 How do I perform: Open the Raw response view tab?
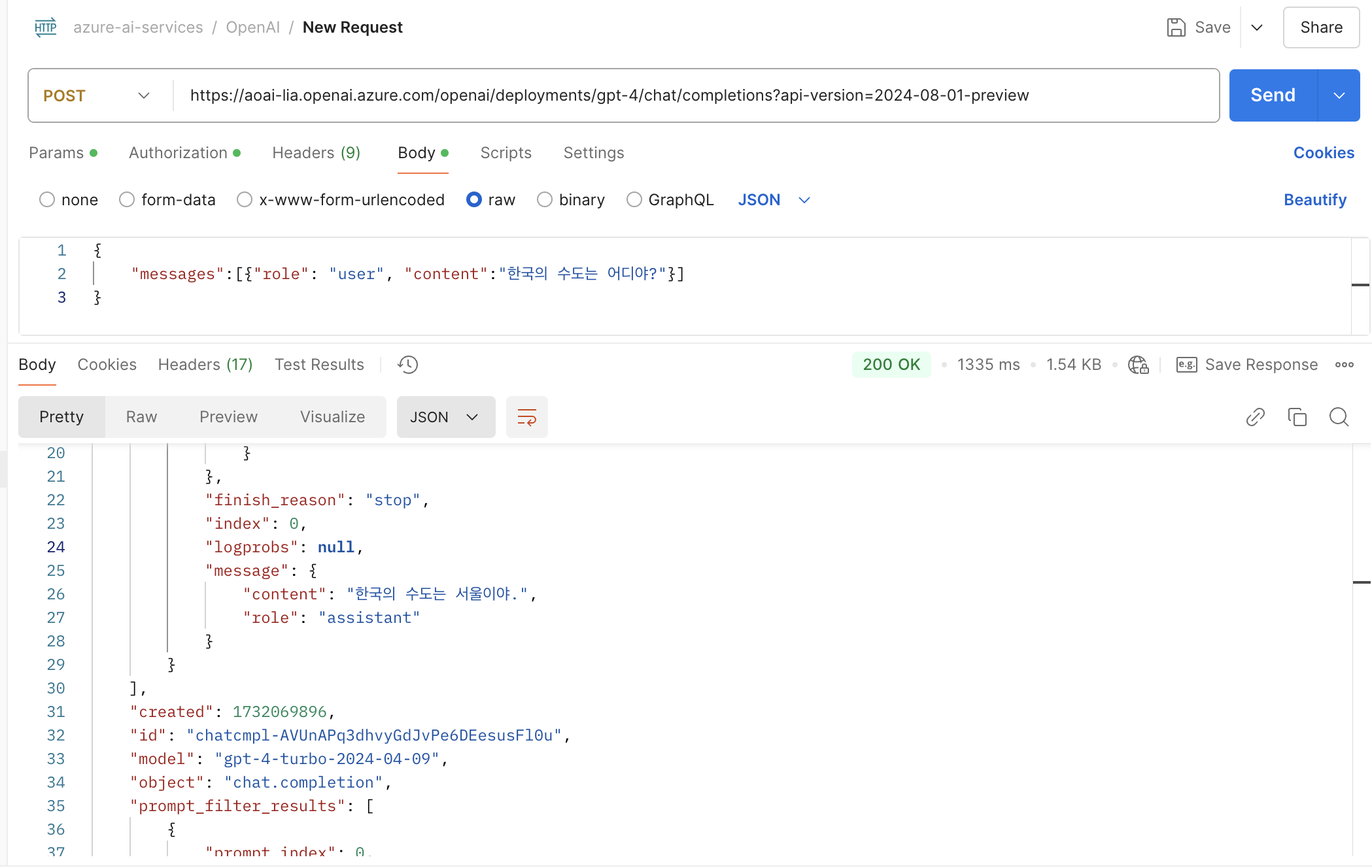(141, 417)
